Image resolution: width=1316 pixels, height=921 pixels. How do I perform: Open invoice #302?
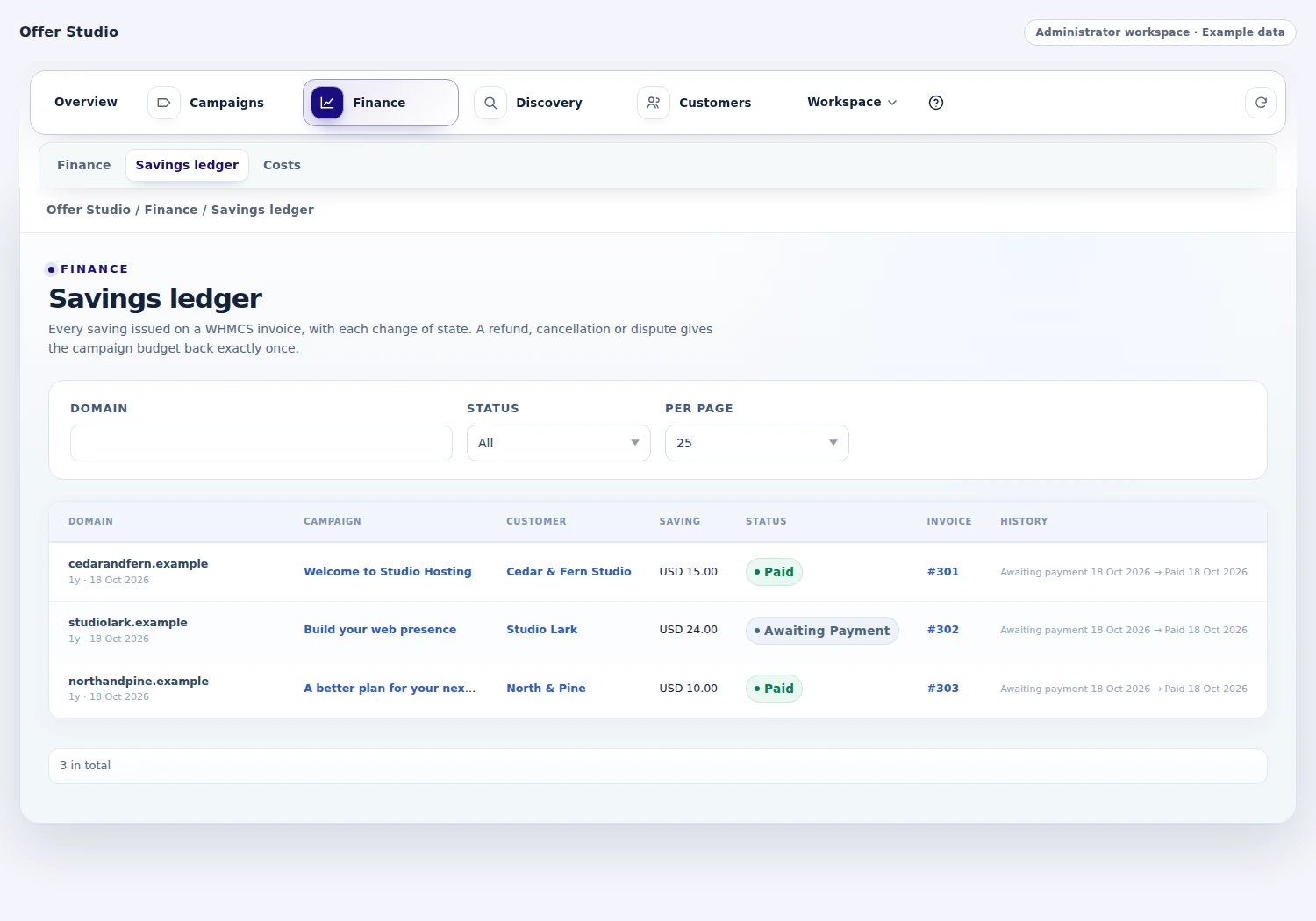(943, 630)
